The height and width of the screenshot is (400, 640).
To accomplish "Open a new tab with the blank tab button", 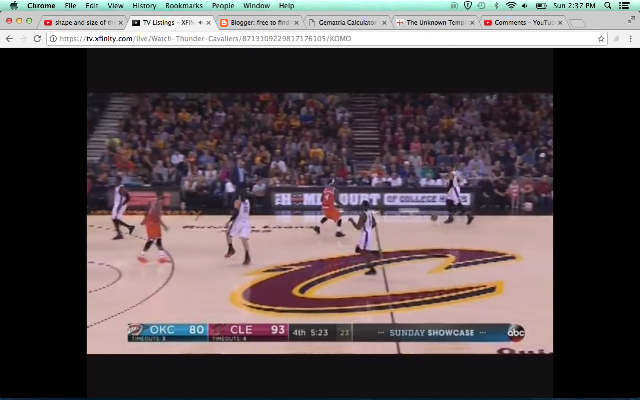I will 577,23.
